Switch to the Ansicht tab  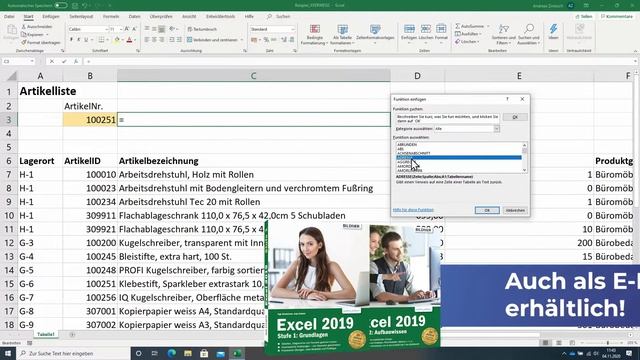189,16
